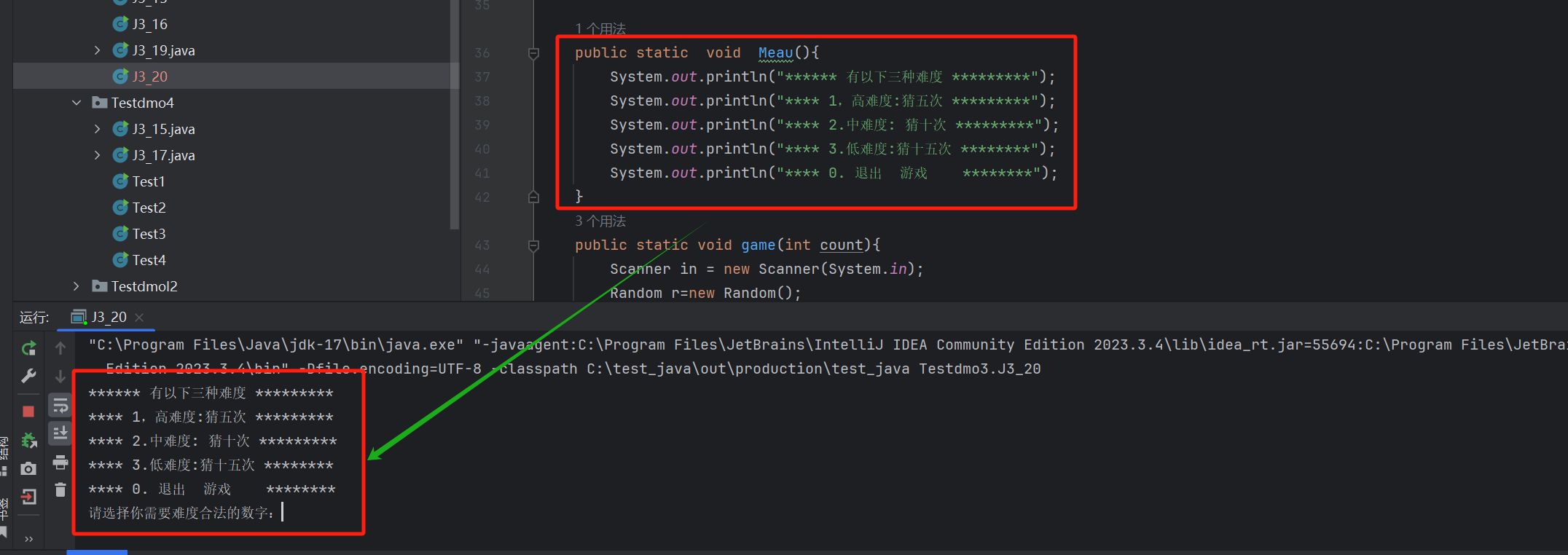This screenshot has height=555, width=1568.
Task: Click the '1 个用法' usages hint above Meau
Action: pyautogui.click(x=600, y=28)
